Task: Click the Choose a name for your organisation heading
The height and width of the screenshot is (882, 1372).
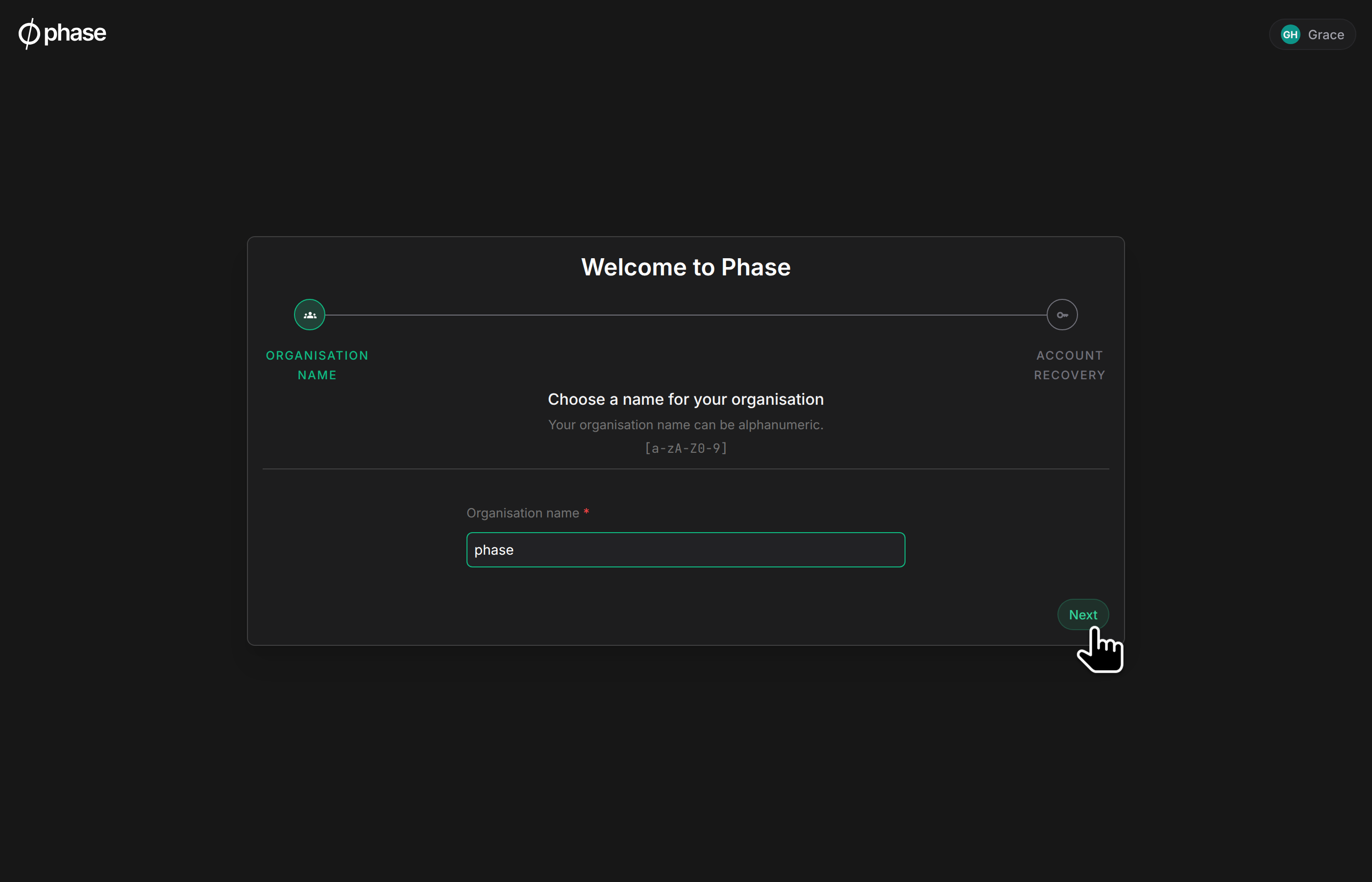Action: click(x=686, y=399)
